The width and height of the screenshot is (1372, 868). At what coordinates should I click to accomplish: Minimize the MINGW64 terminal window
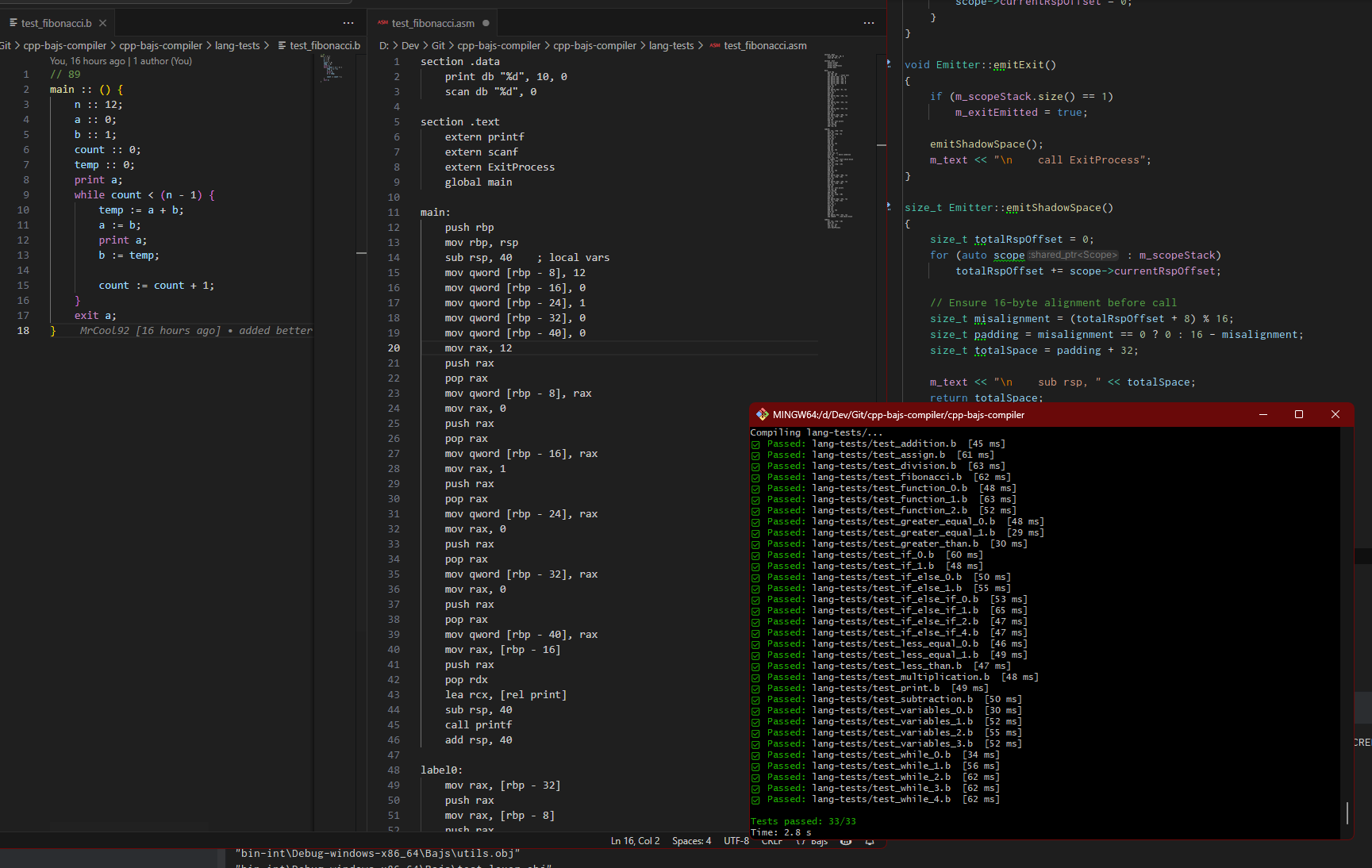1263,414
